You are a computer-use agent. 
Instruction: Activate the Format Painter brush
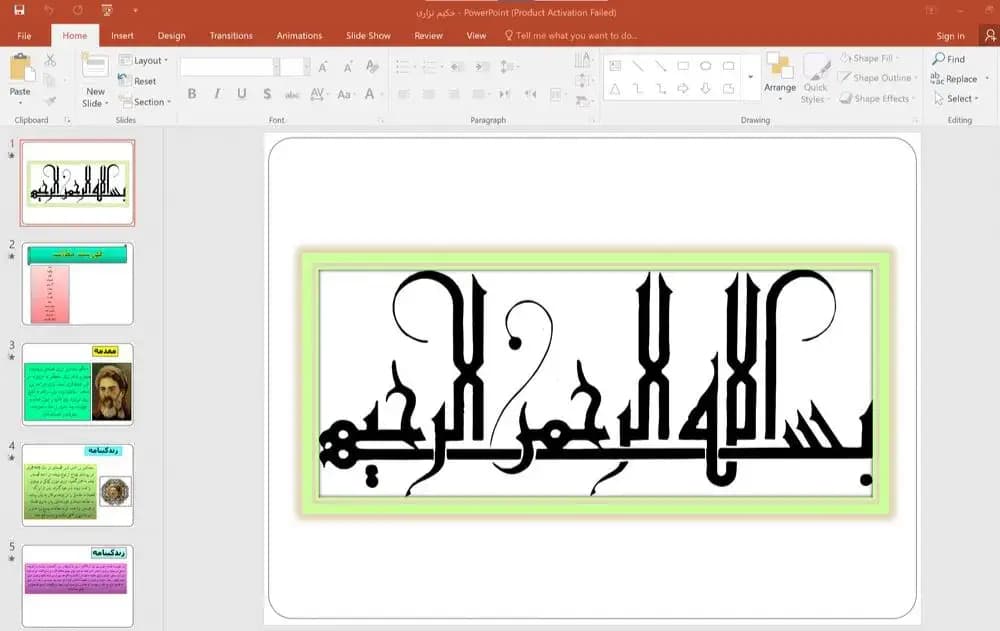tap(50, 100)
